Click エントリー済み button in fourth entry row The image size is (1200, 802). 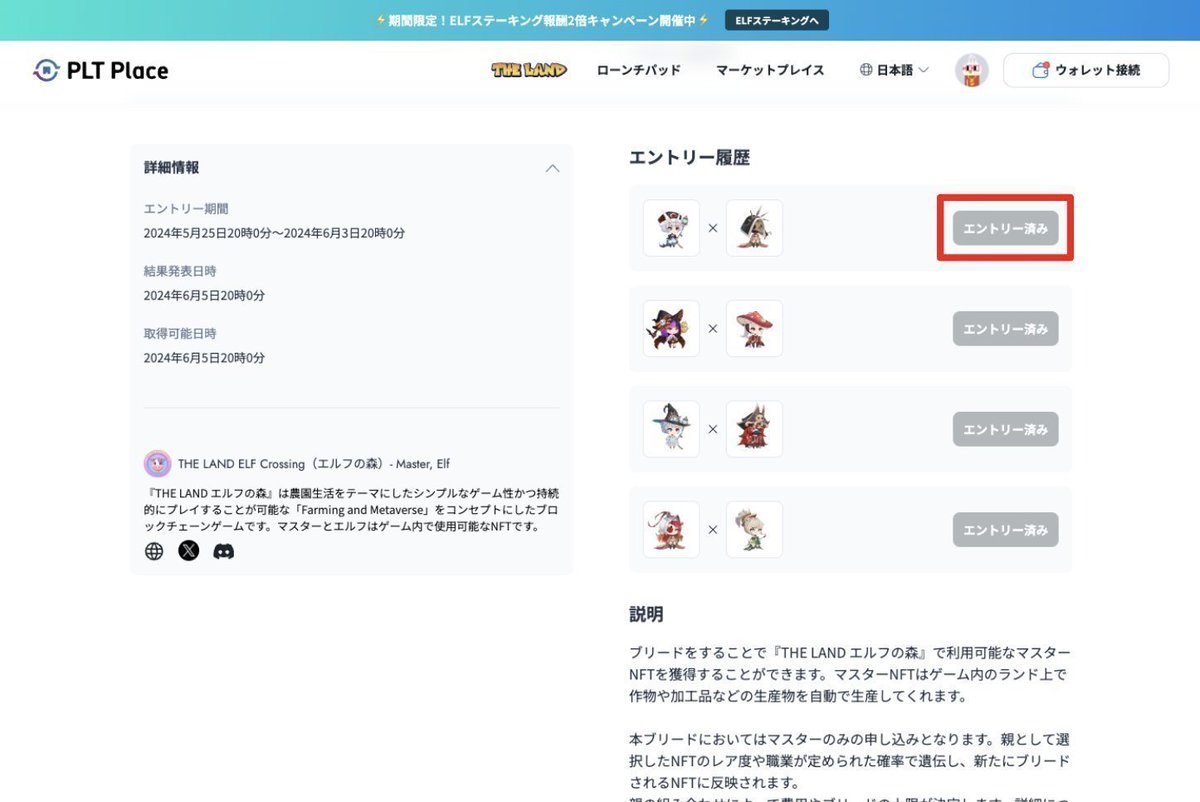tap(1005, 529)
